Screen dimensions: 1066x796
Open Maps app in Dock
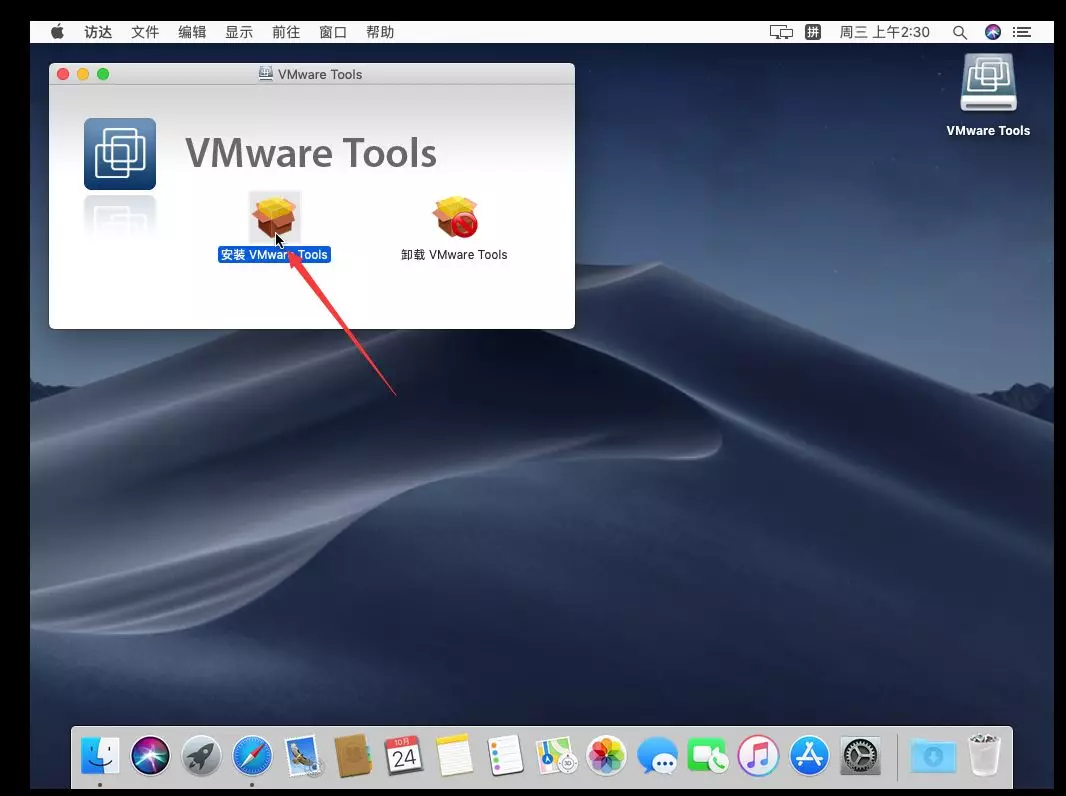pos(556,755)
